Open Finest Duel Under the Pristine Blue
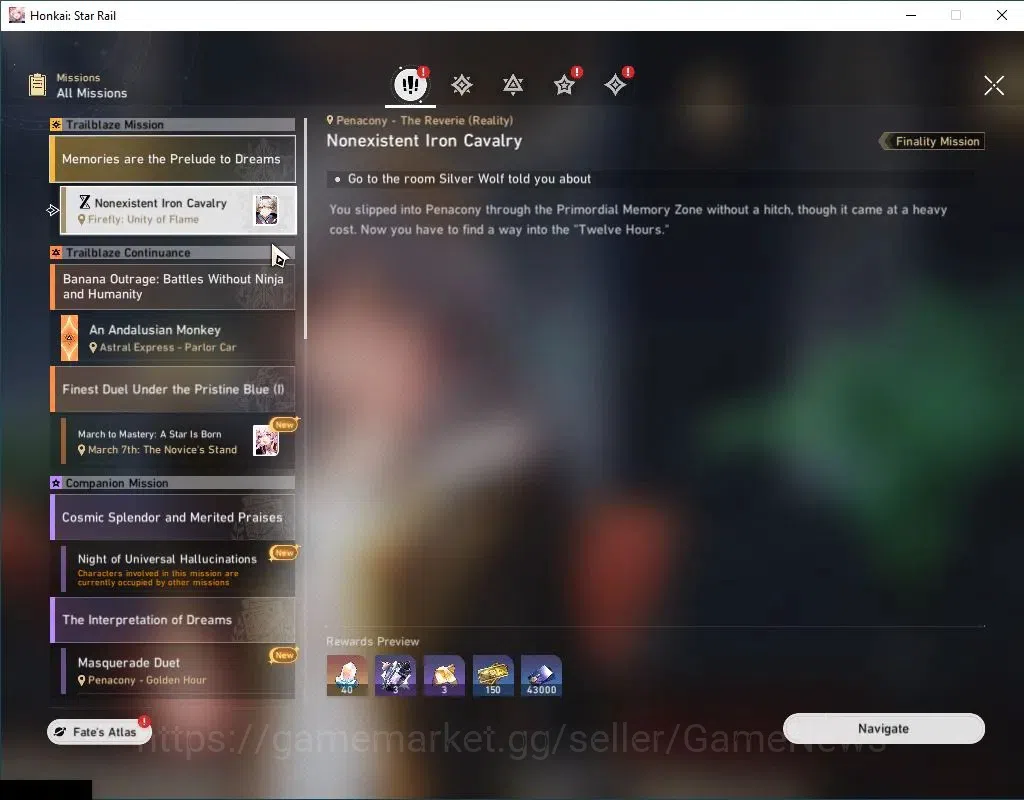Screen dimensions: 1024x800 click(172, 389)
